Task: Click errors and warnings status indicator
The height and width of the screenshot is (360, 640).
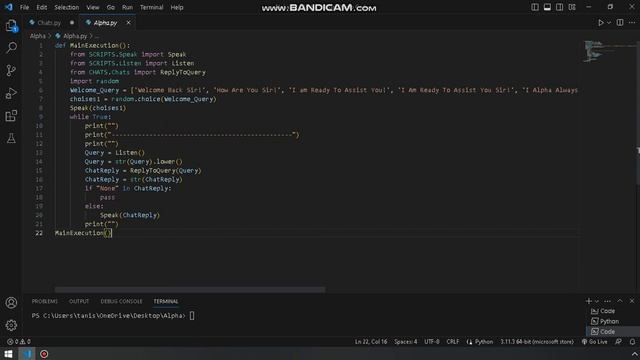Action: point(19,342)
